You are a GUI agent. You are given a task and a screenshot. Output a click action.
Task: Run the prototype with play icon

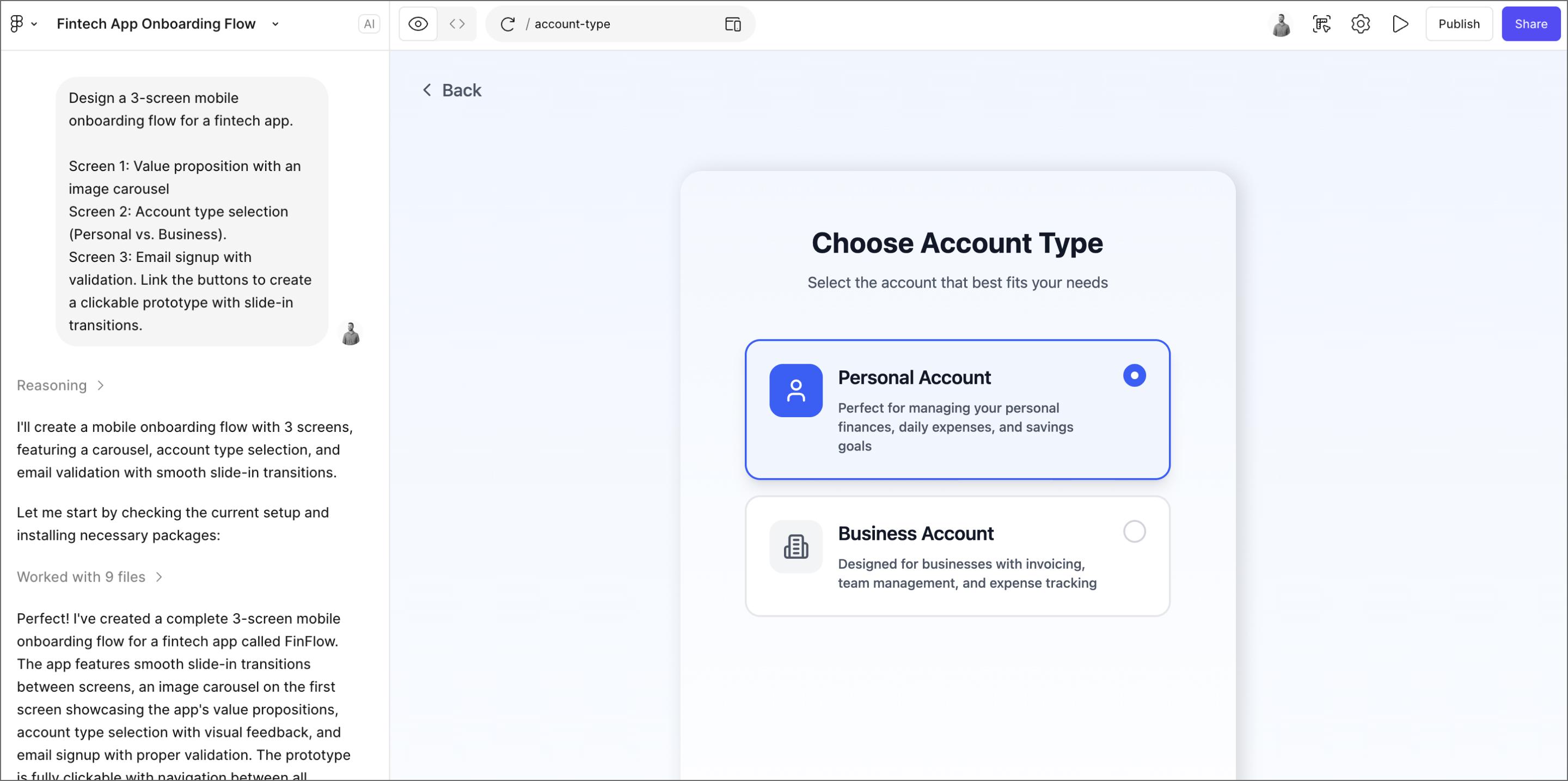point(1400,24)
